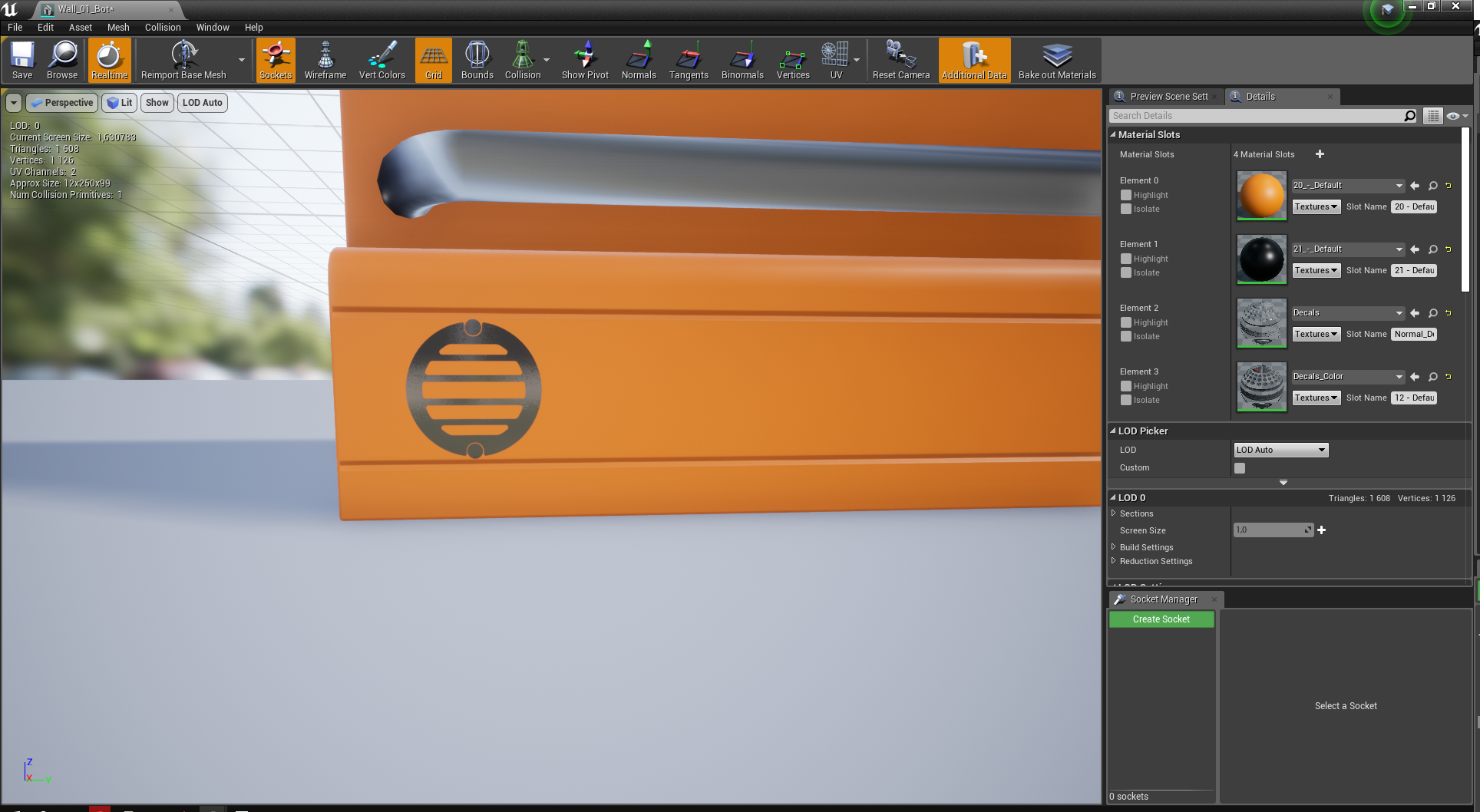Enable Isolate for Element 2
This screenshot has width=1480, height=812.
pos(1126,336)
